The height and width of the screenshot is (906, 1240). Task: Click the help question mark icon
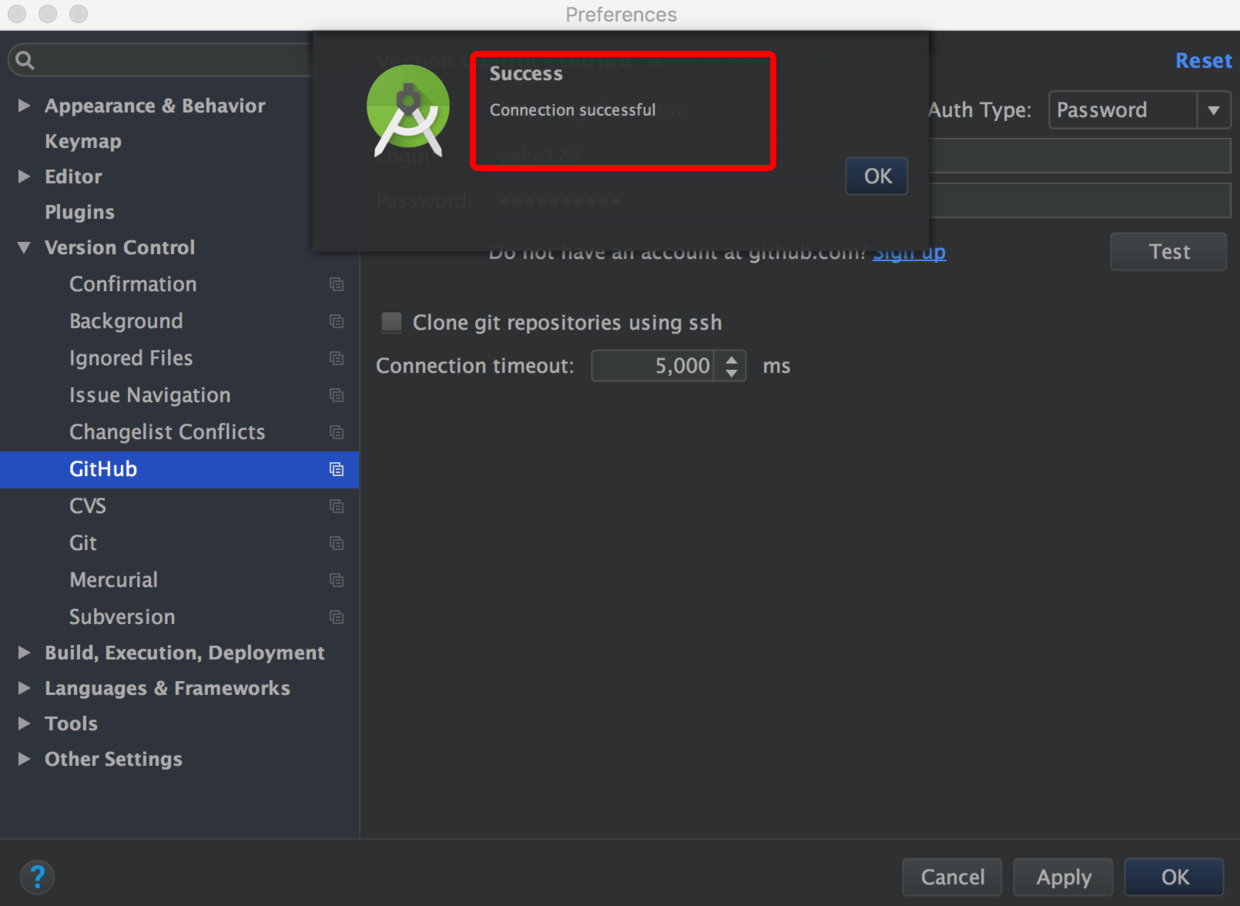37,877
